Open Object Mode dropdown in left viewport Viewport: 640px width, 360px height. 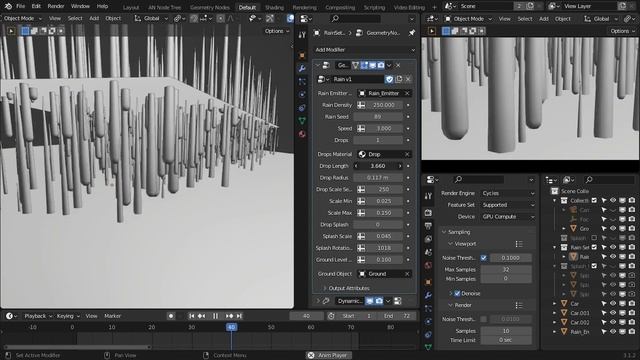23,18
